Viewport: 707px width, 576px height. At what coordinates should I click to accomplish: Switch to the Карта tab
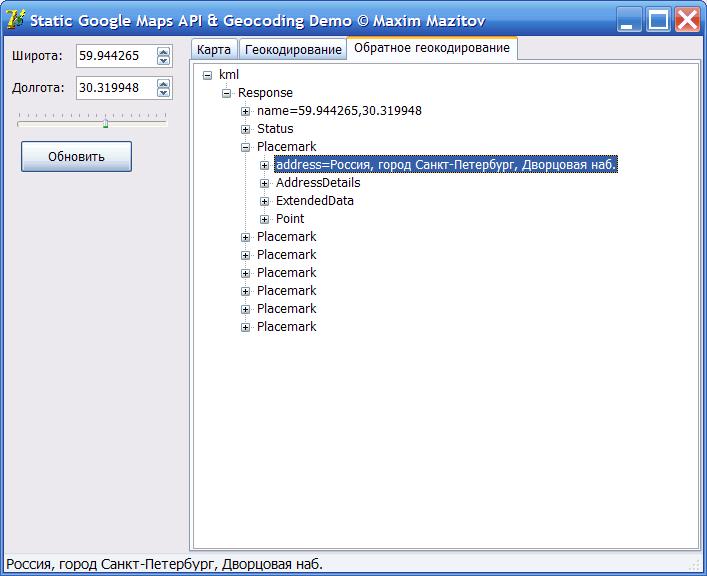[214, 49]
